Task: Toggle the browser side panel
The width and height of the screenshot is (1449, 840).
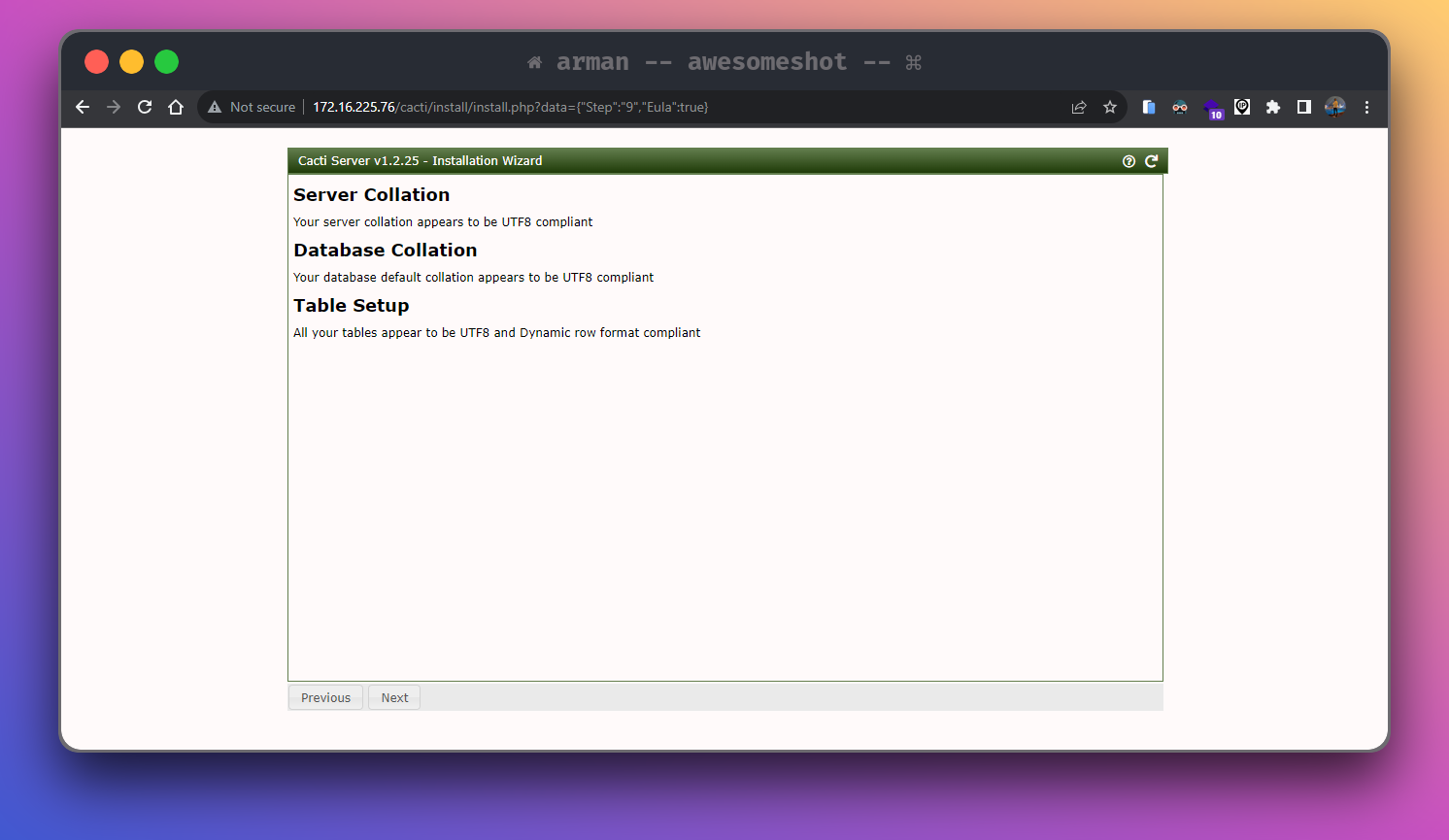Action: [x=1304, y=107]
